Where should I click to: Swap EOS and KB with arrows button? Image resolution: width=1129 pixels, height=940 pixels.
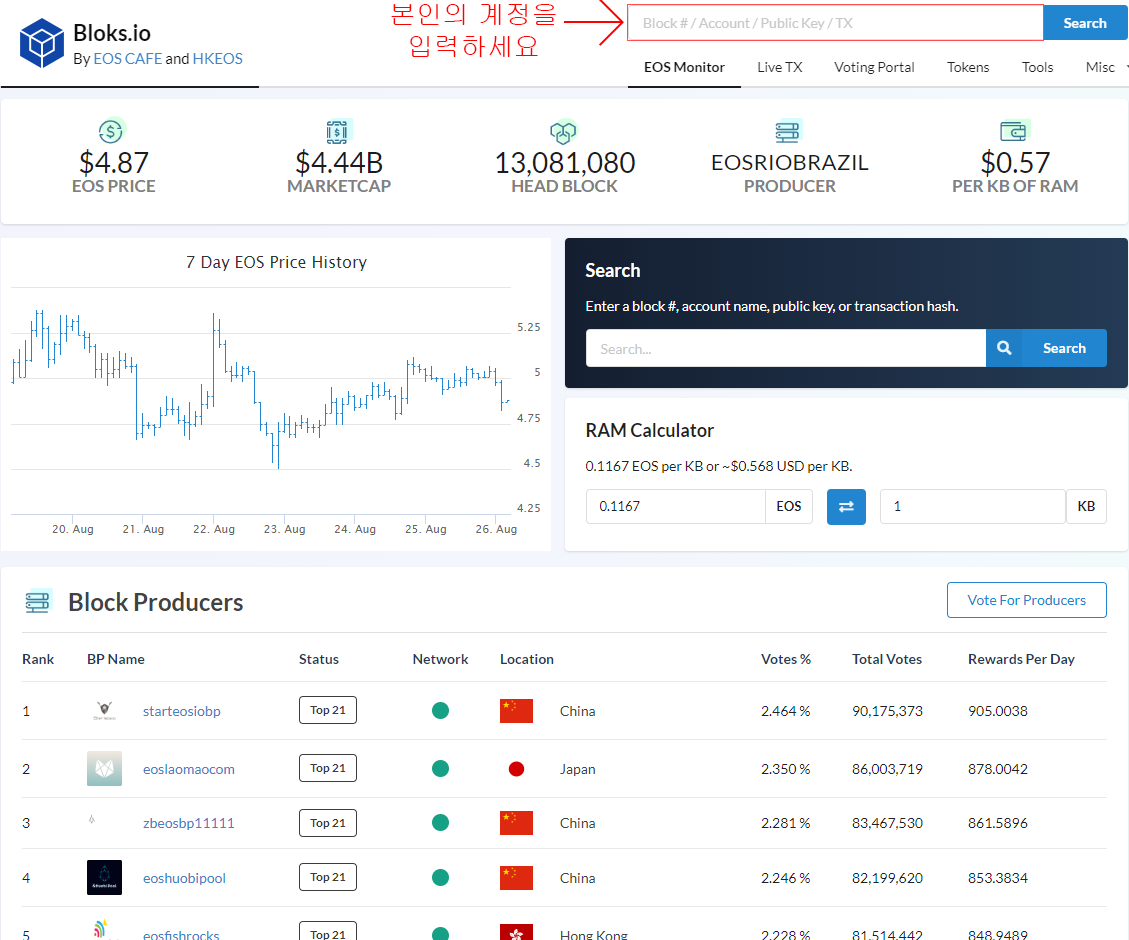click(846, 507)
